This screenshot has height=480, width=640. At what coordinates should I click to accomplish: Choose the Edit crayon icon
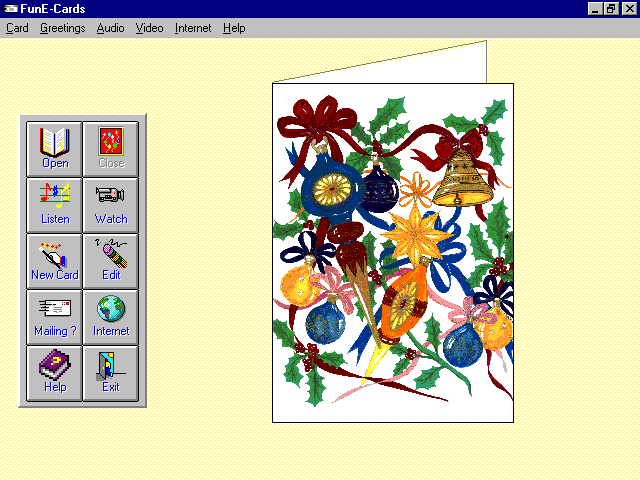(x=111, y=260)
